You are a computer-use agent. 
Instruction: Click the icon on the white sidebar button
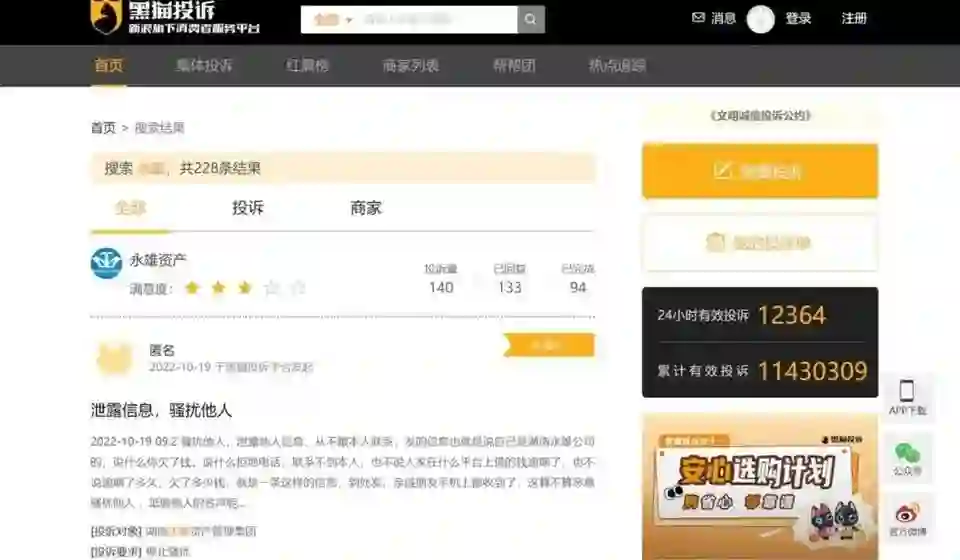[x=715, y=242]
